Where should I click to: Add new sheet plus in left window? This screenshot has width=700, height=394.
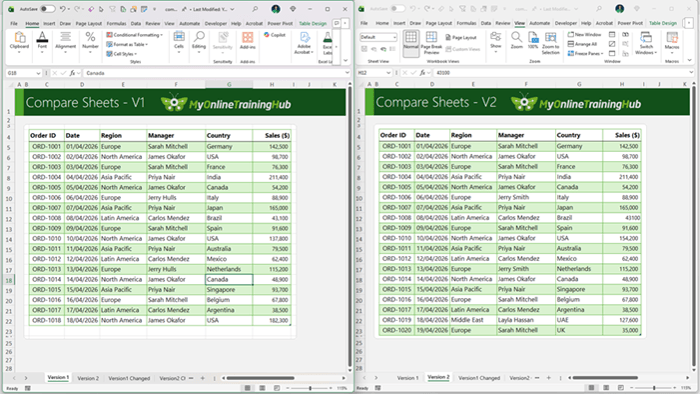[x=202, y=378]
